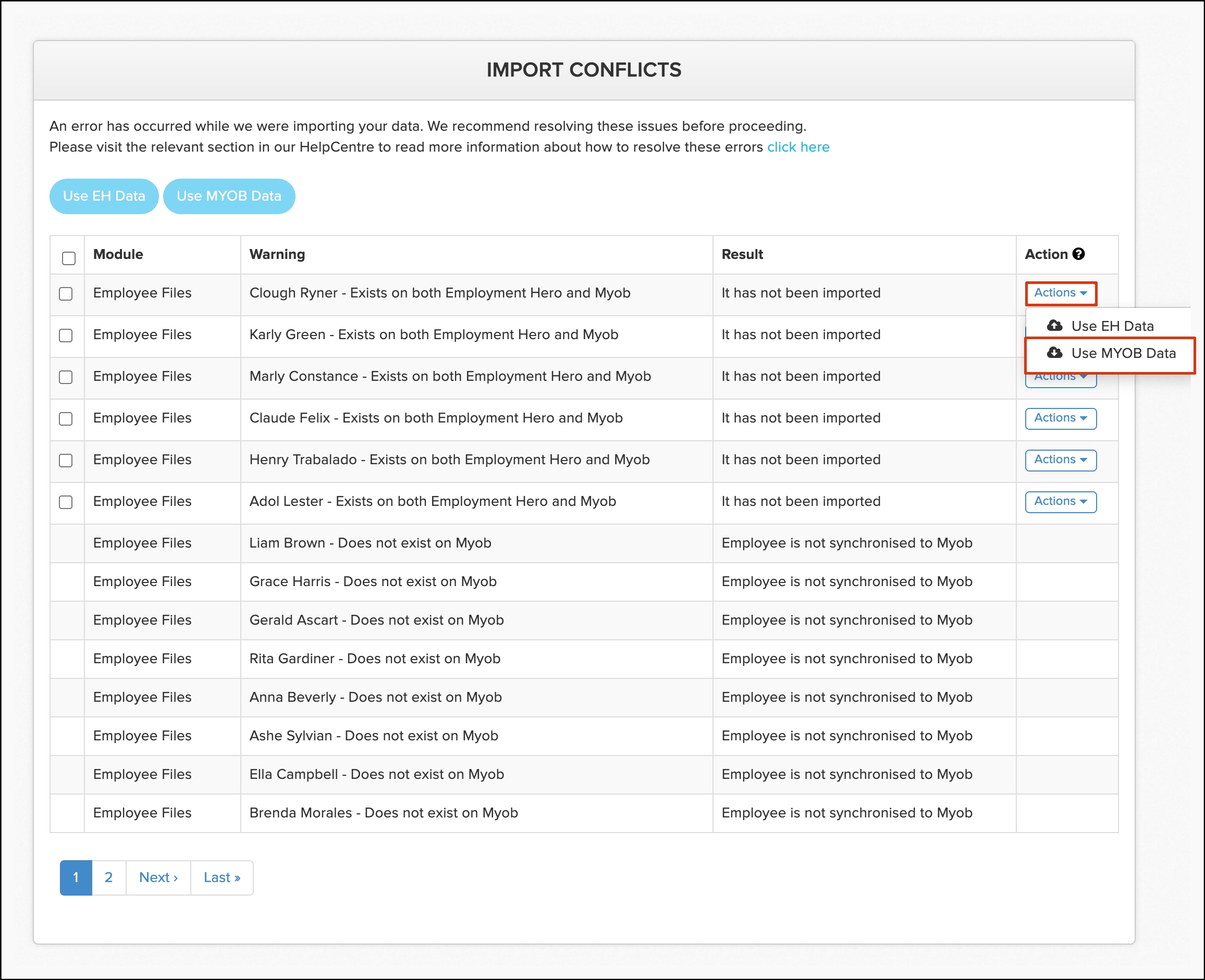This screenshot has width=1205, height=980.
Task: Jump to the Last page
Action: [222, 877]
